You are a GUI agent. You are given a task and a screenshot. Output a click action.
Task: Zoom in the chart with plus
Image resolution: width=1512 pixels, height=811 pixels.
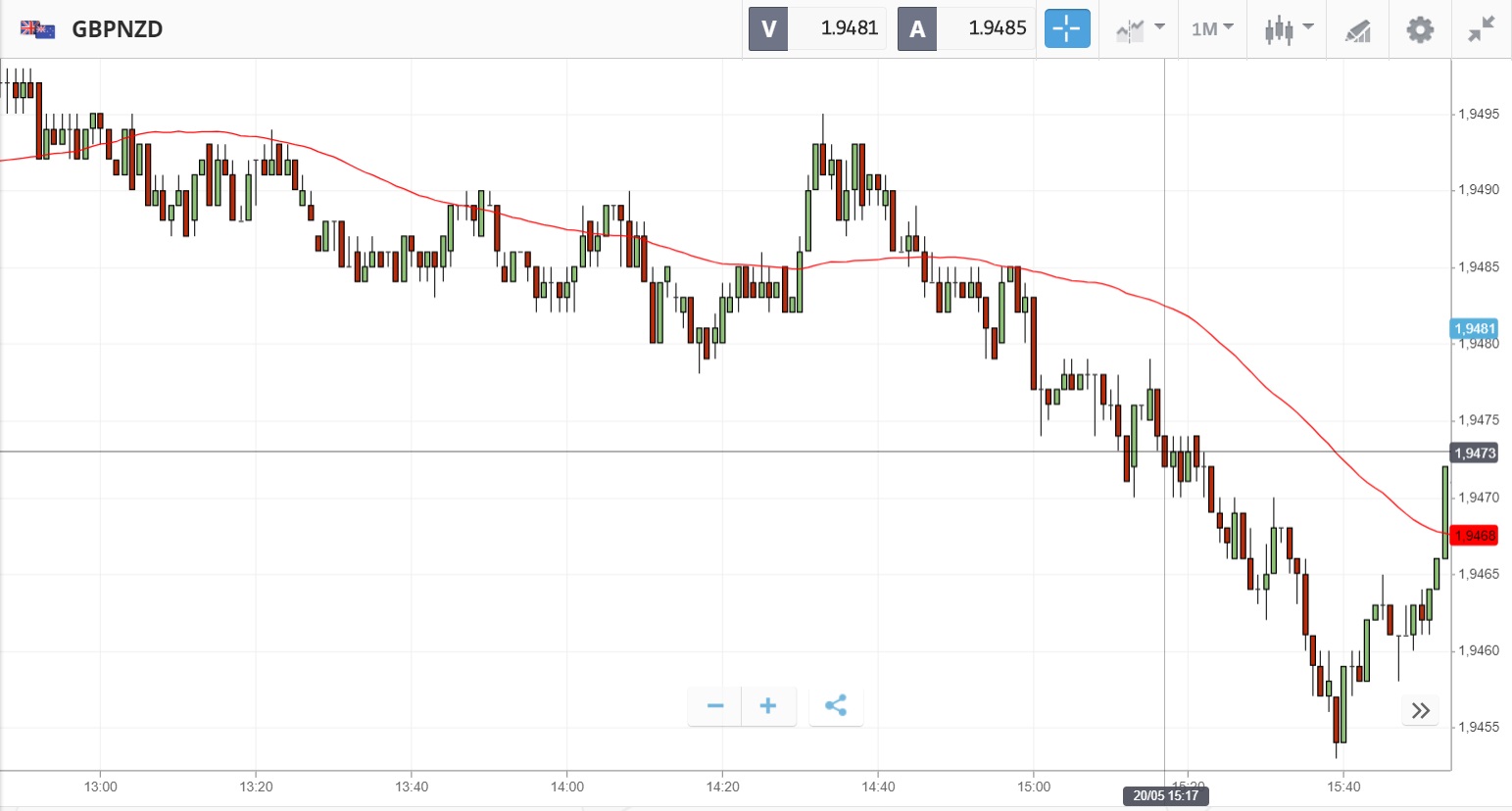(768, 706)
